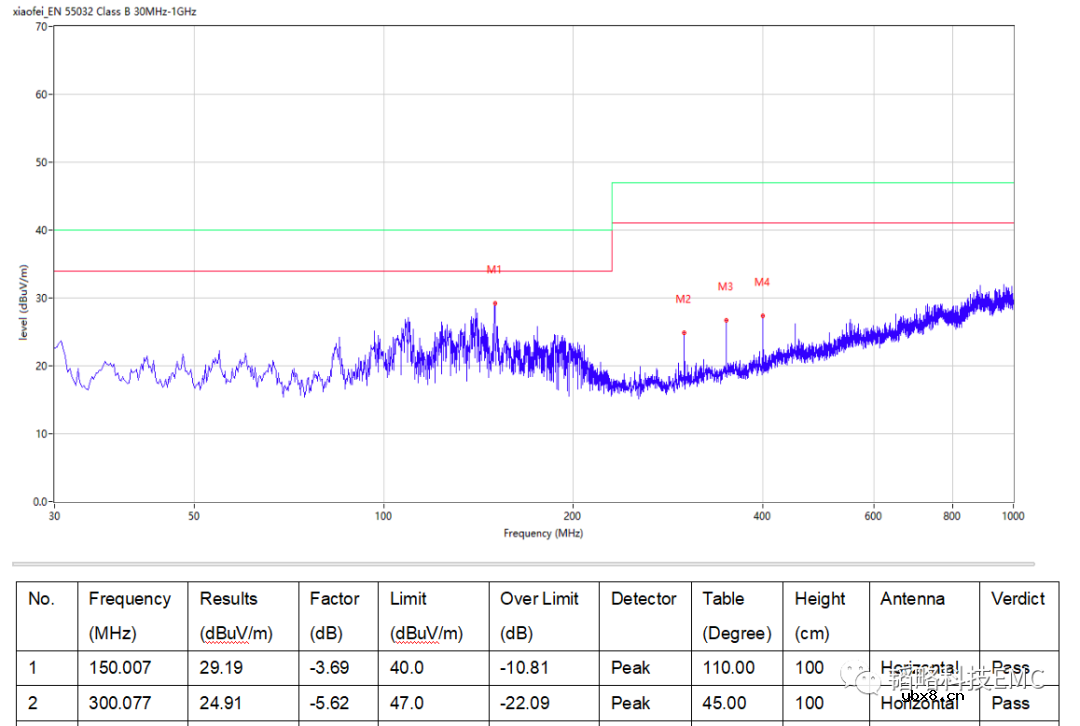Select the Results table column header
This screenshot has width=1080, height=726.
[x=228, y=599]
